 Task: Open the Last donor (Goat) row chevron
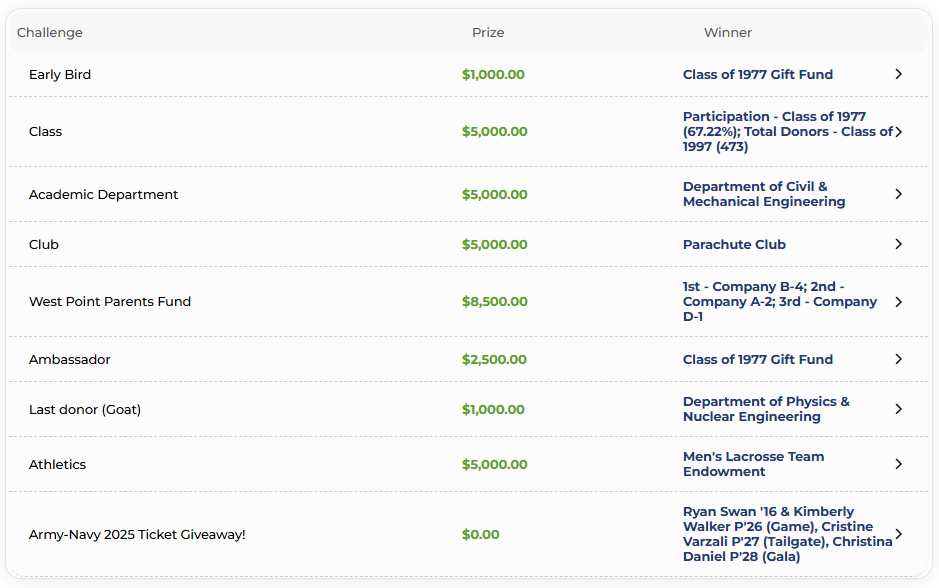click(898, 409)
